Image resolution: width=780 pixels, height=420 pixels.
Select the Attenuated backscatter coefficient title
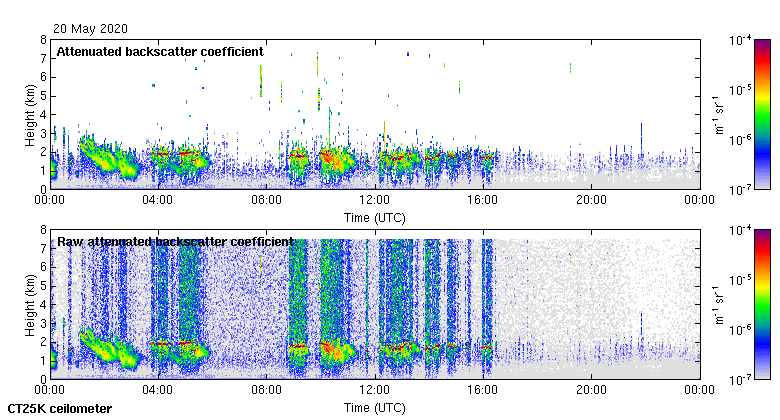coord(160,52)
